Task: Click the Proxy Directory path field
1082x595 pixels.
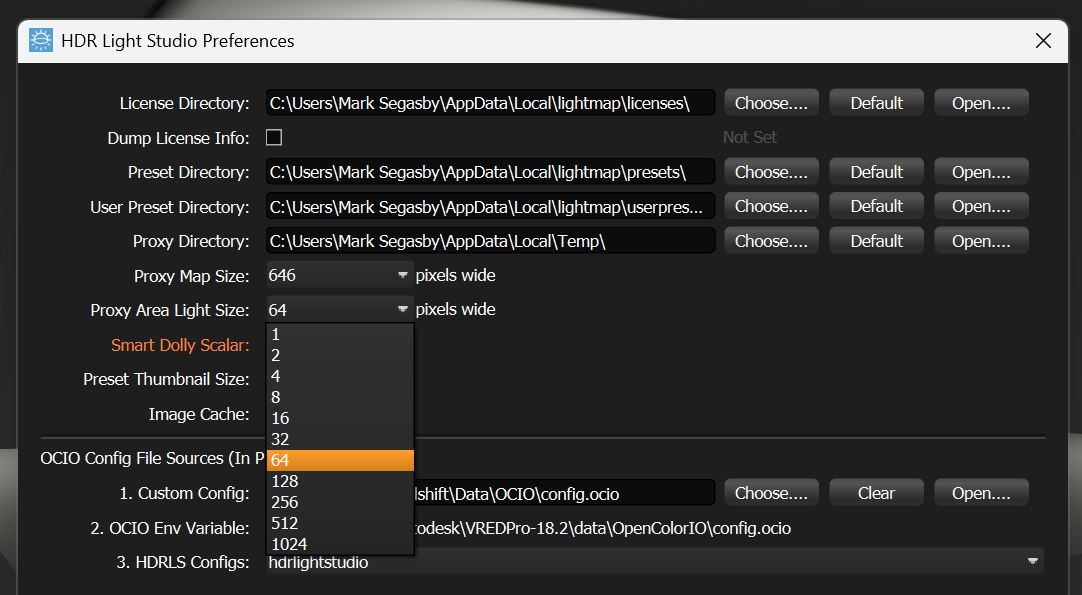Action: pos(490,240)
